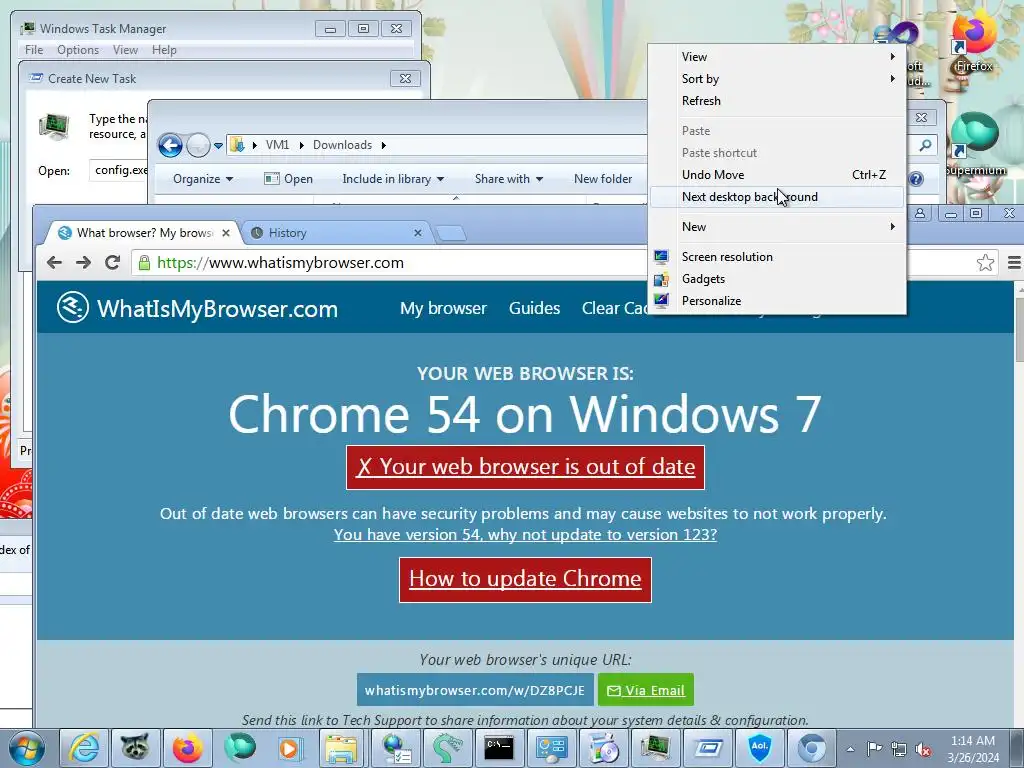Bookmark this page with the star icon
The height and width of the screenshot is (768, 1024).
985,263
